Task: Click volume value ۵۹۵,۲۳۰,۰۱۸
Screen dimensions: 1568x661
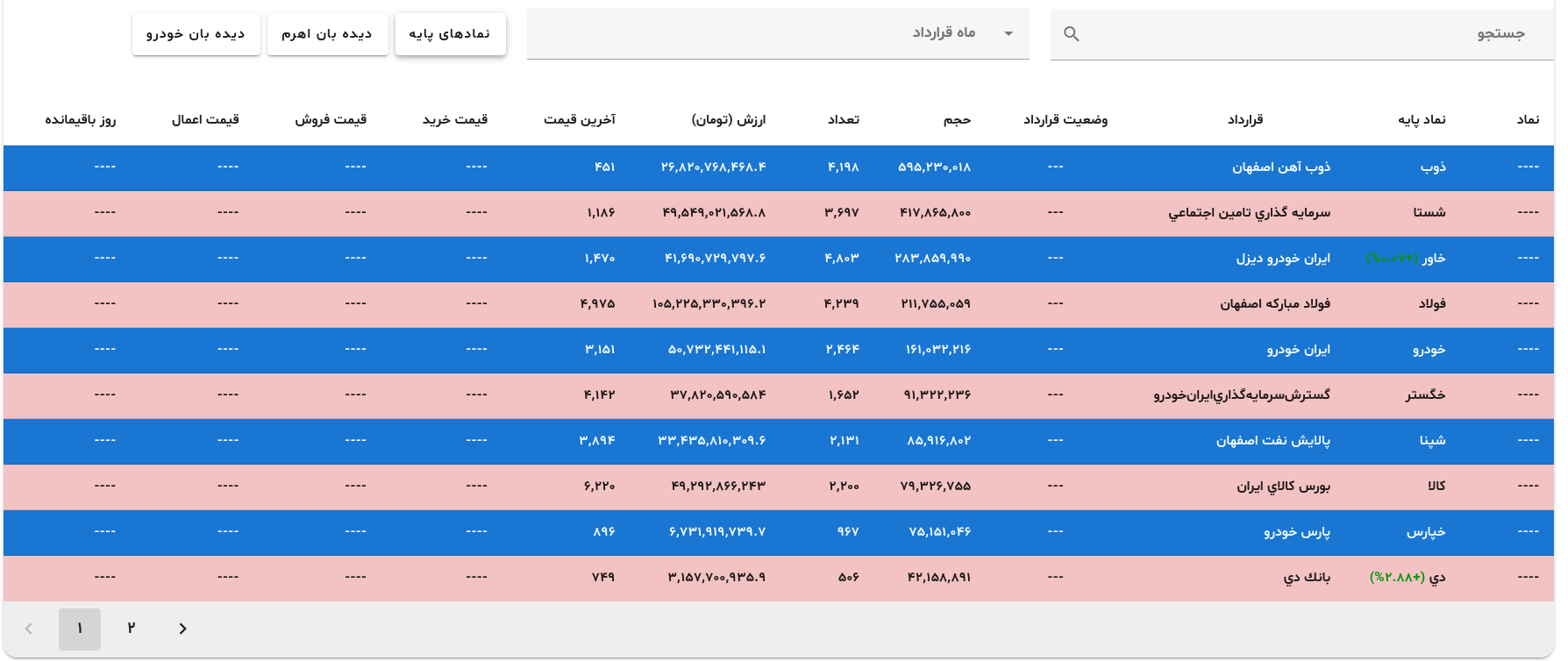Action: 935,167
